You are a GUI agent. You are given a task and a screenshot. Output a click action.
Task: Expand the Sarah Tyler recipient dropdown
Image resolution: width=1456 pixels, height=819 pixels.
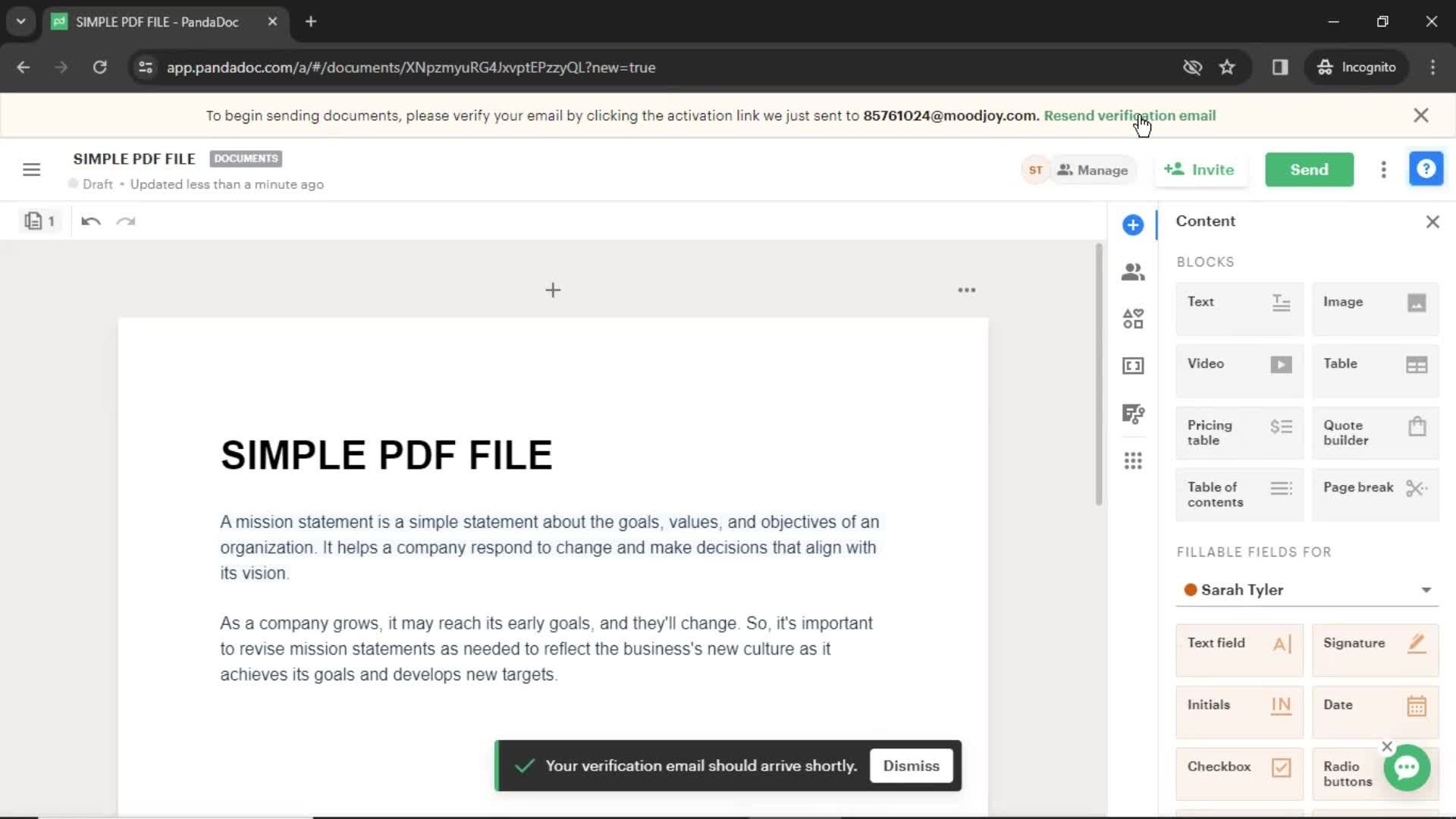tap(1427, 590)
